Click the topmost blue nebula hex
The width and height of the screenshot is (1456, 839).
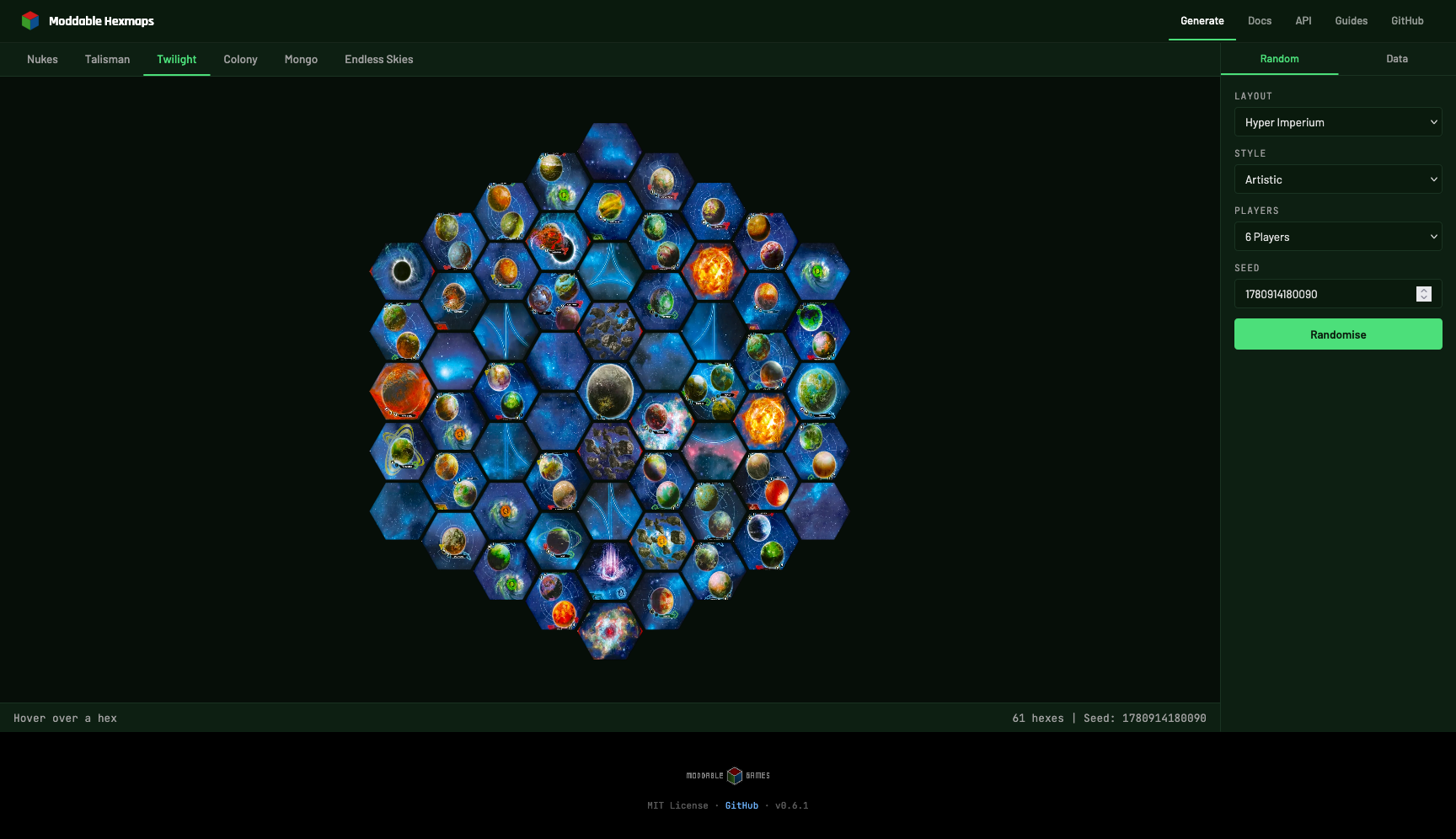tap(610, 152)
